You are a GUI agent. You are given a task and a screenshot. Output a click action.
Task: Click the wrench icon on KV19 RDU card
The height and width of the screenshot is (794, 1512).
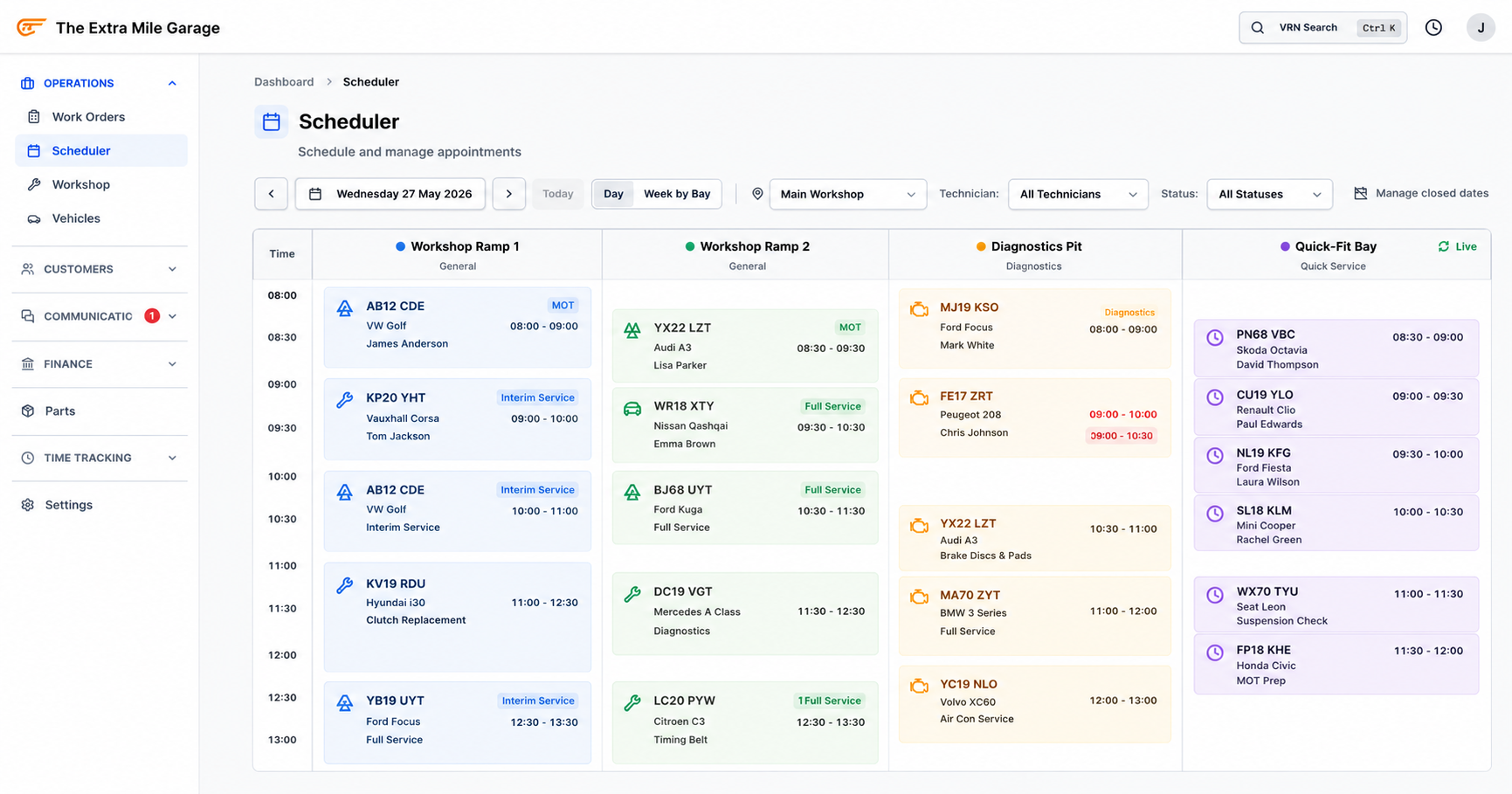point(345,585)
